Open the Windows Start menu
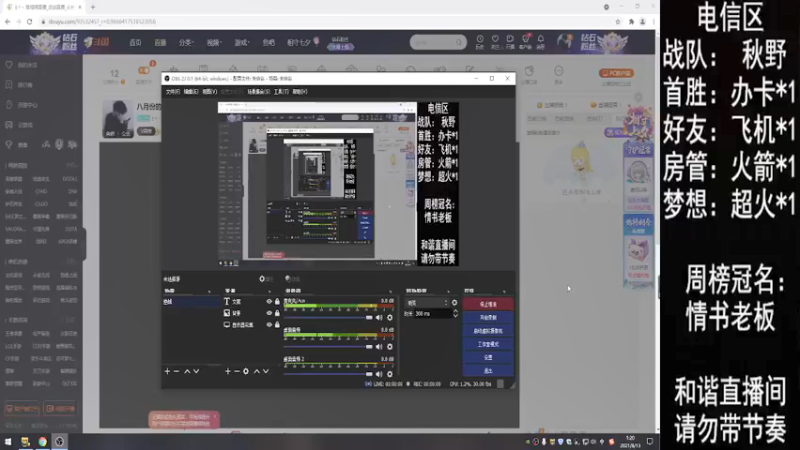Screen dimensions: 800x450 pyautogui.click(x=8, y=442)
